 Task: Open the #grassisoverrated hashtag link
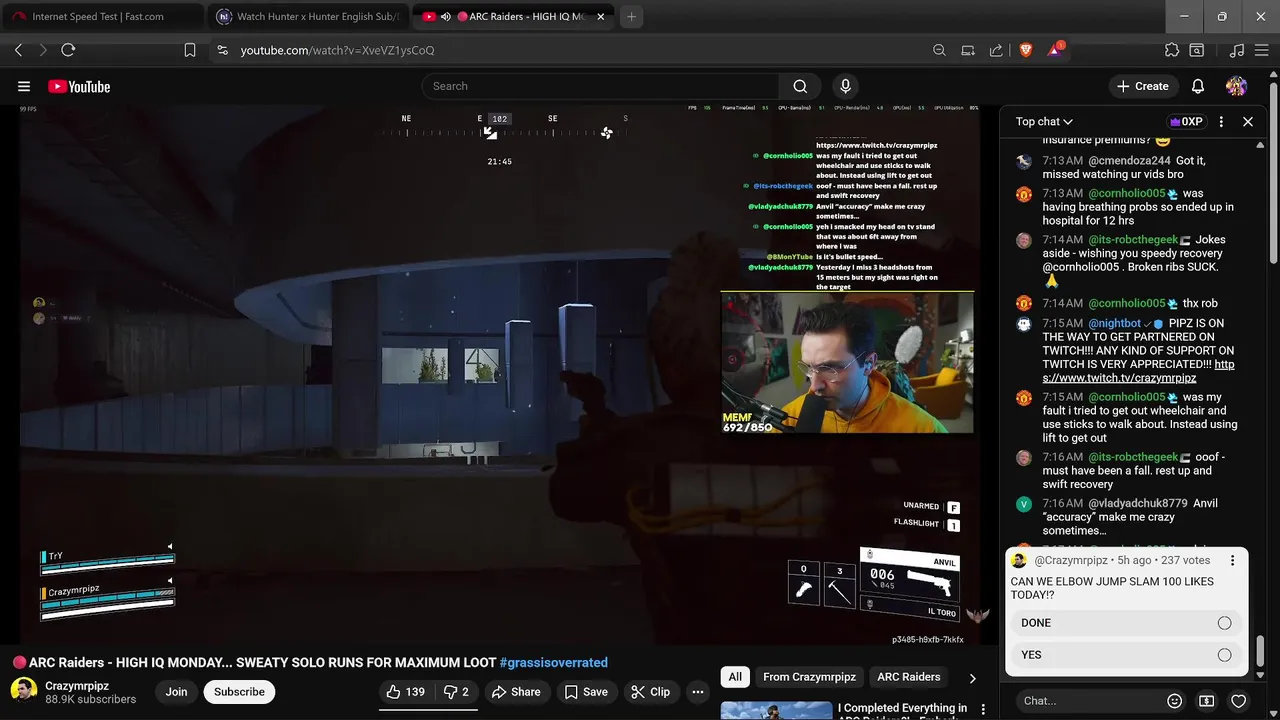pyautogui.click(x=553, y=662)
